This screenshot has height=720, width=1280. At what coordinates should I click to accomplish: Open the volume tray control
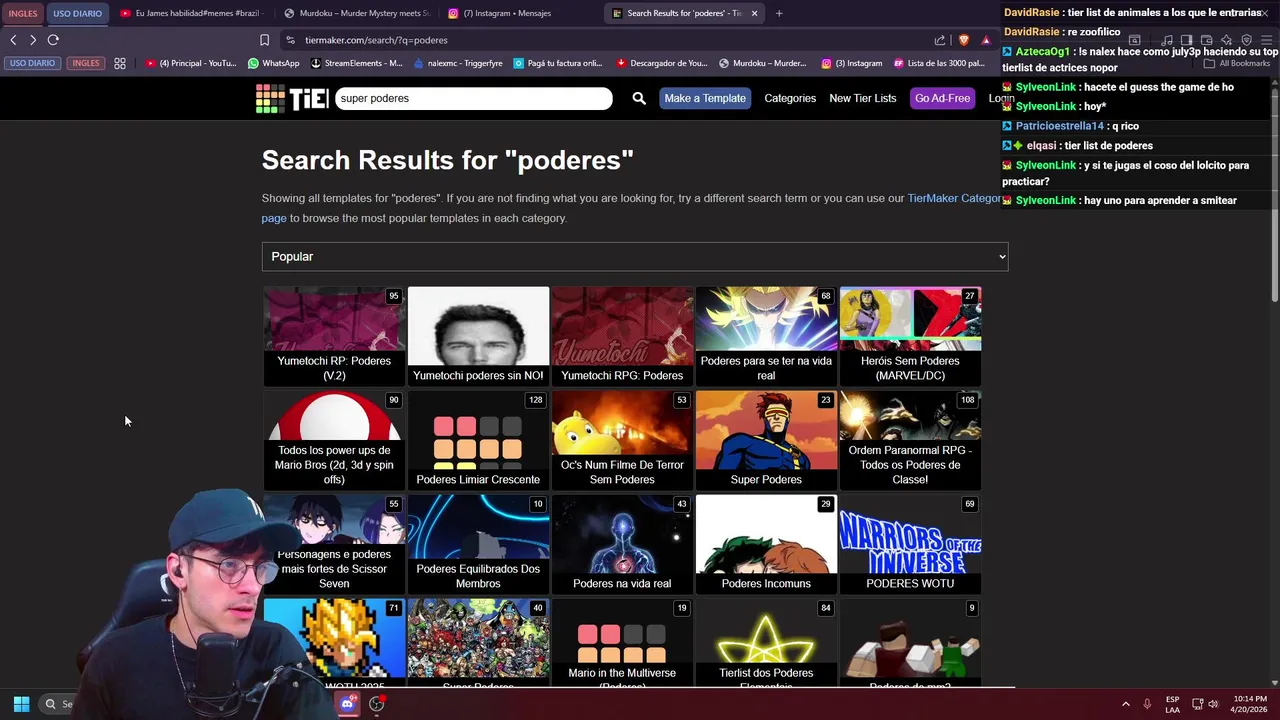[1213, 704]
